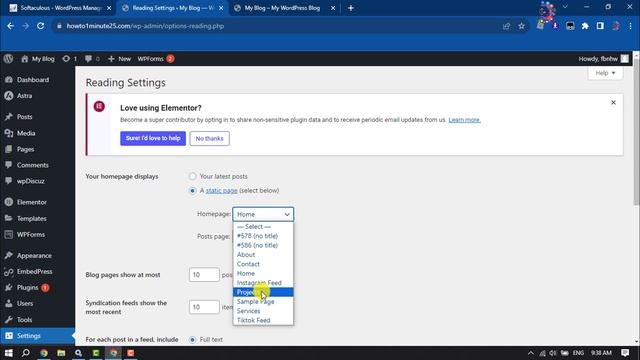Open the Howdy user account menu

(604, 59)
